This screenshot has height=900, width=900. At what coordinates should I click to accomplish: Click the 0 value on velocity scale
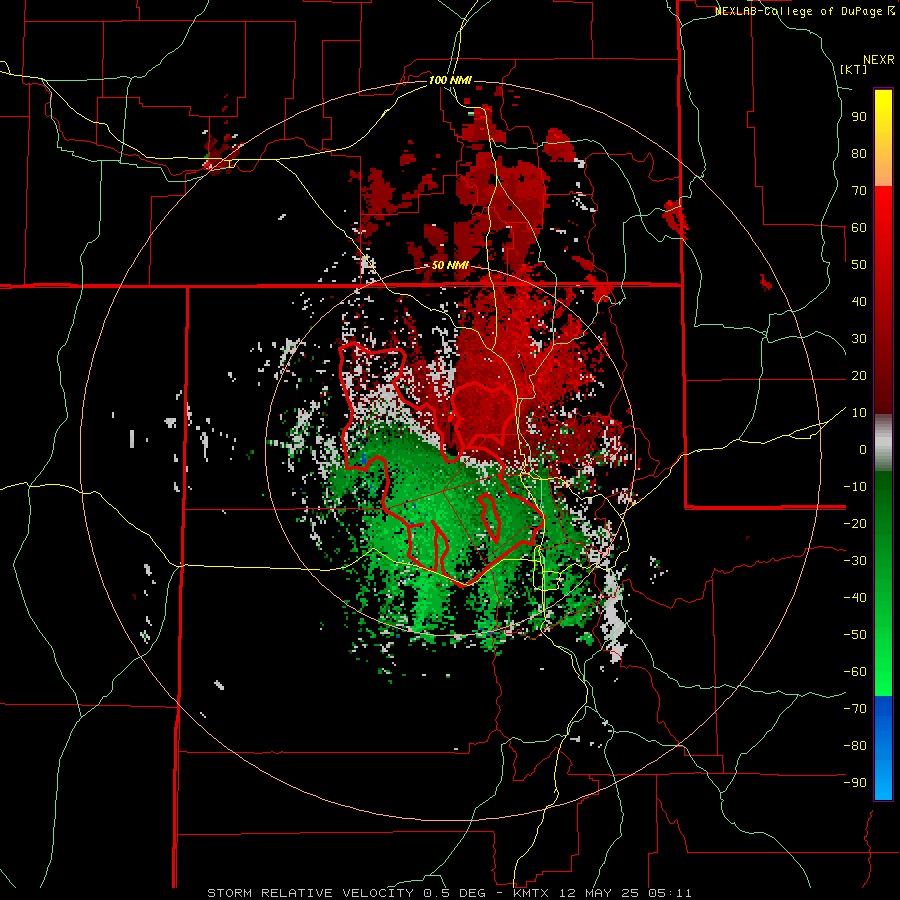point(863,449)
